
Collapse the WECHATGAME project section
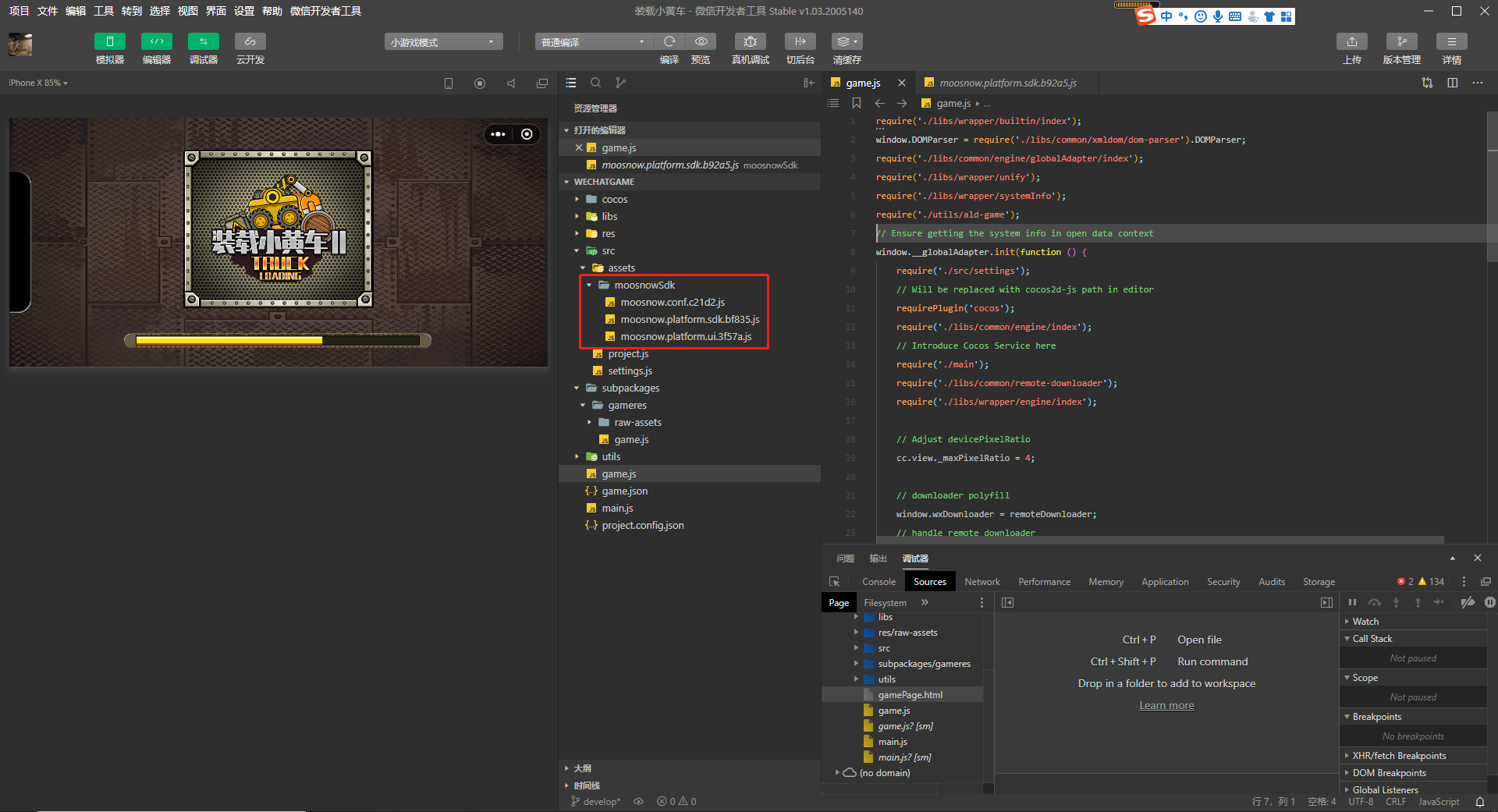(x=690, y=182)
